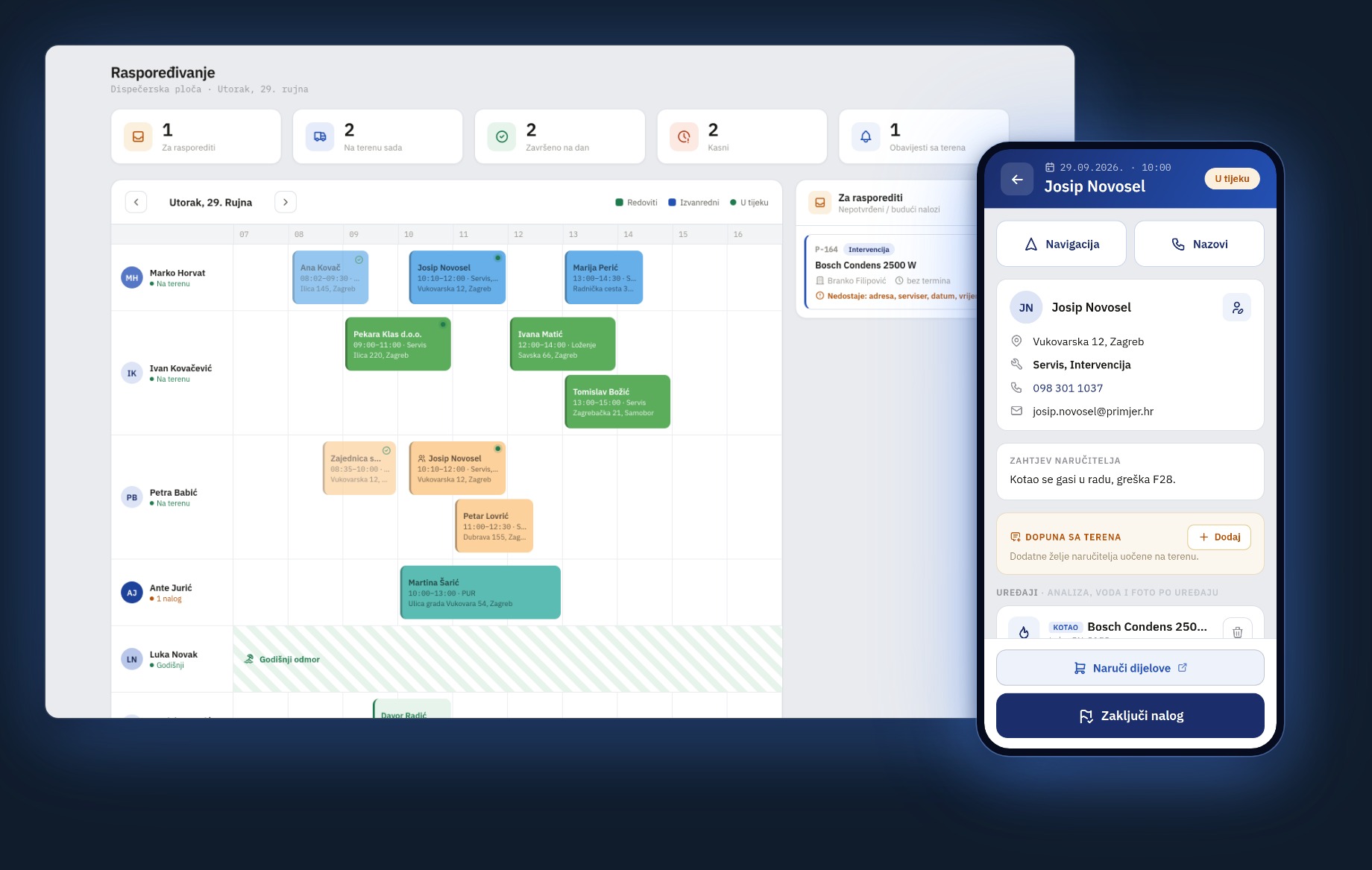Tap the 'Naruči dijelove' button
The image size is (1372, 870).
pos(1130,668)
